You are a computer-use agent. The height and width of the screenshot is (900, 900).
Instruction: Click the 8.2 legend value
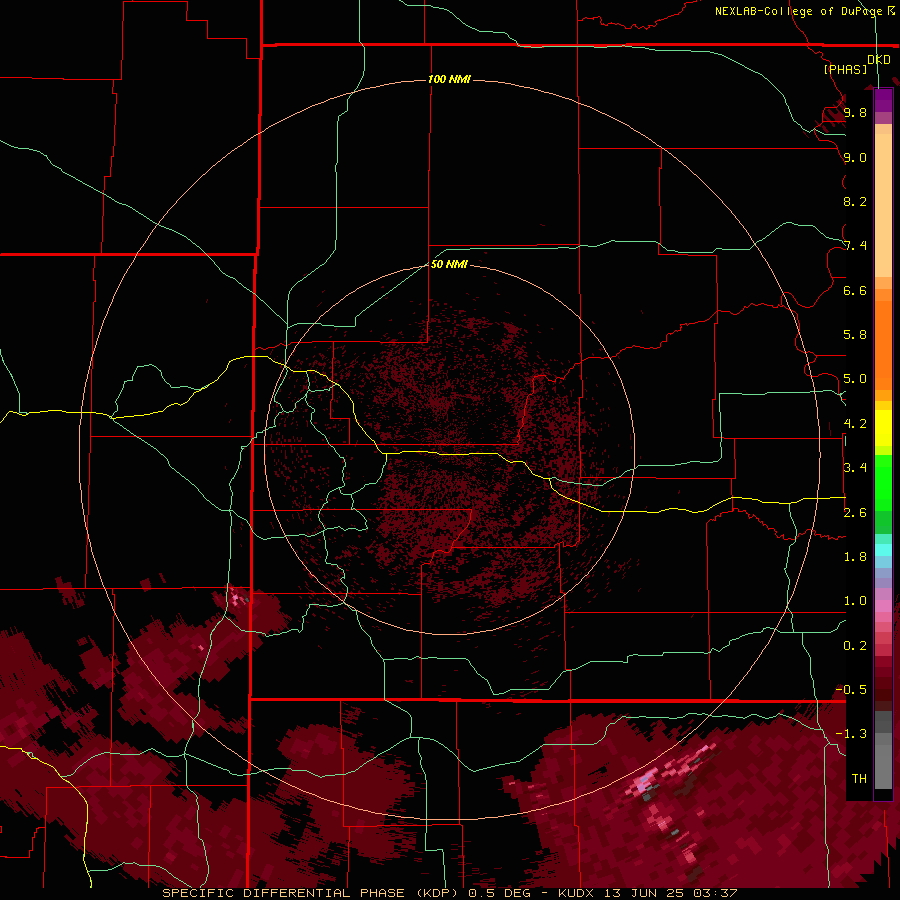pos(855,201)
